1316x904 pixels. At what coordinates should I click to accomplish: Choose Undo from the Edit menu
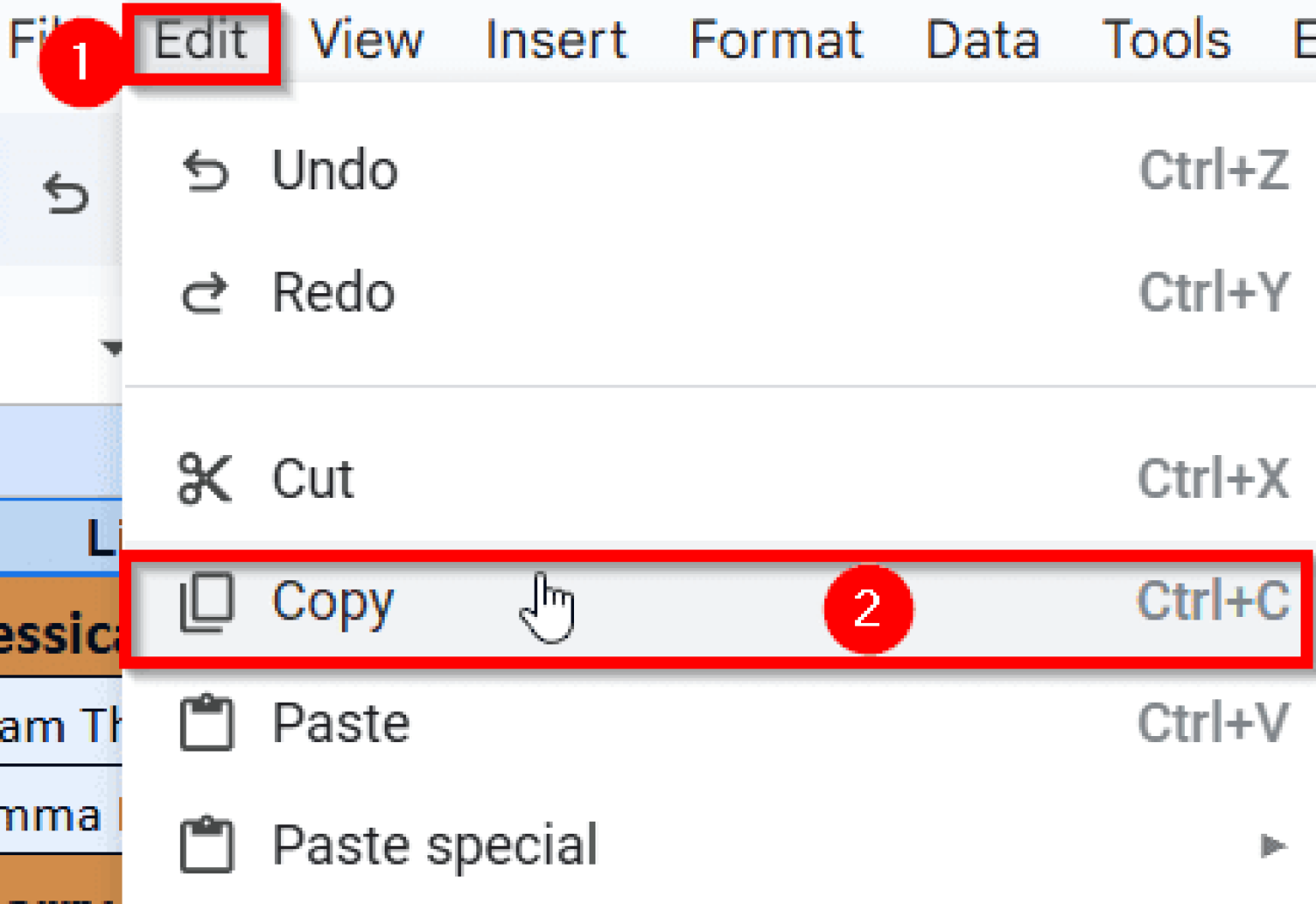(x=334, y=171)
